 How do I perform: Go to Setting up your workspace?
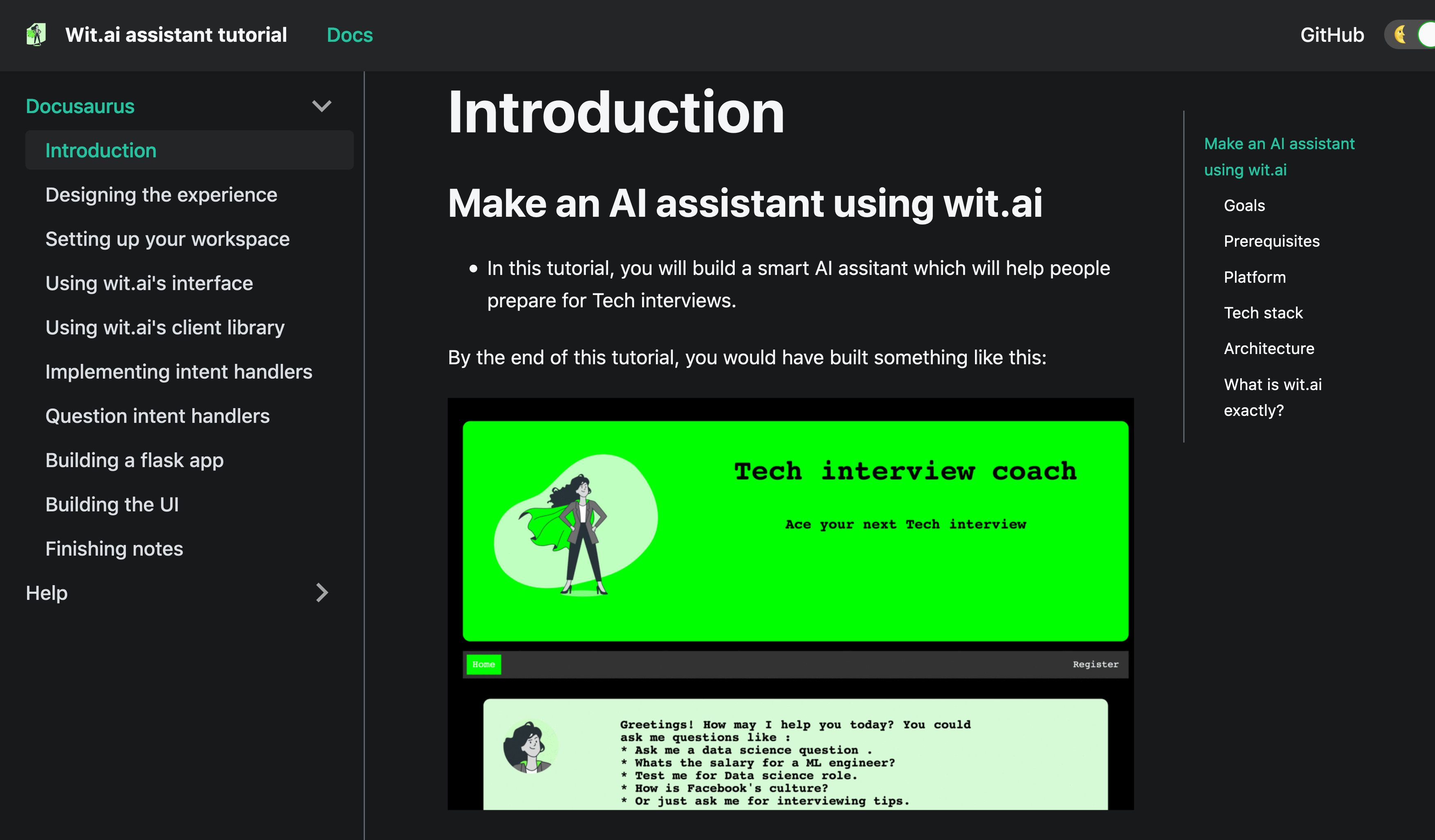[x=167, y=239]
